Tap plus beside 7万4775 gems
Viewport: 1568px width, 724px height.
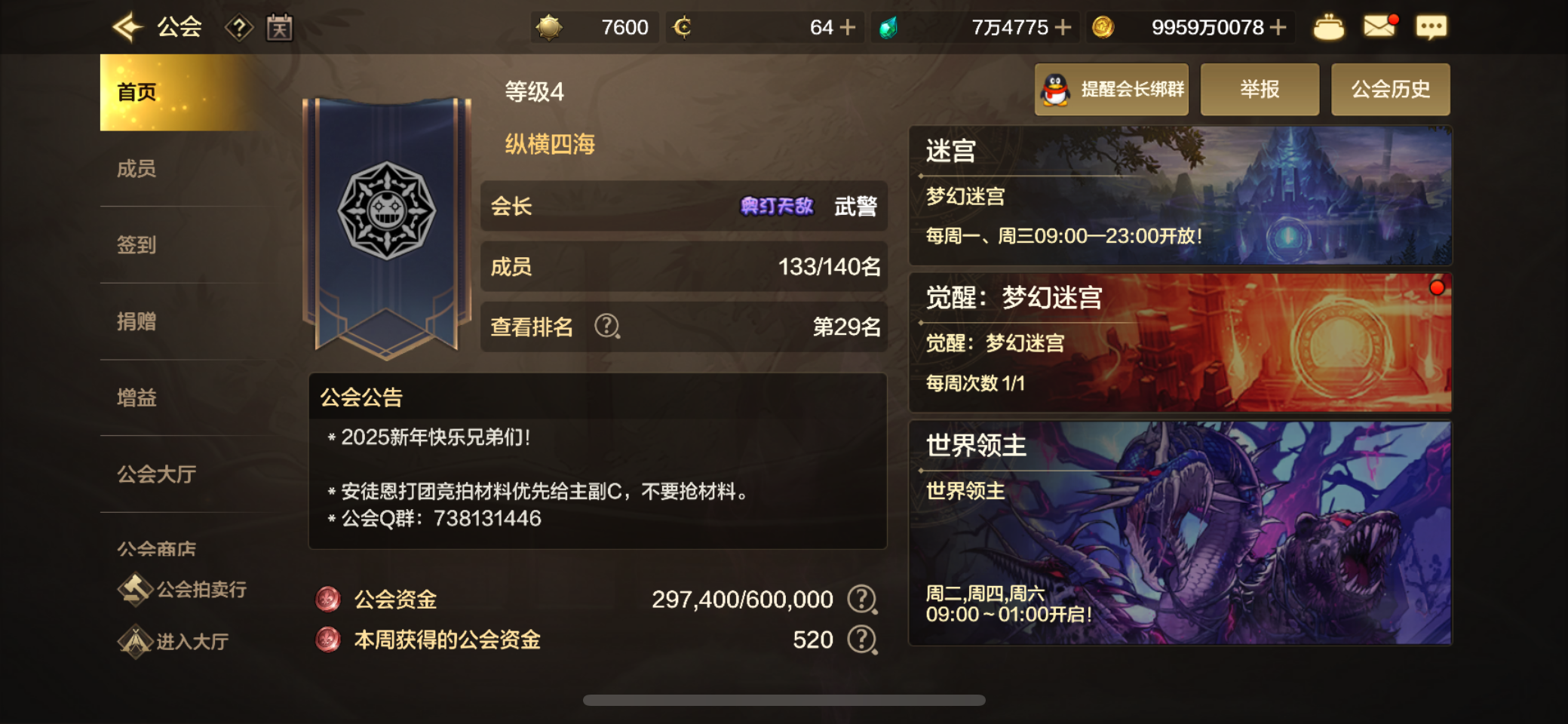click(1063, 28)
